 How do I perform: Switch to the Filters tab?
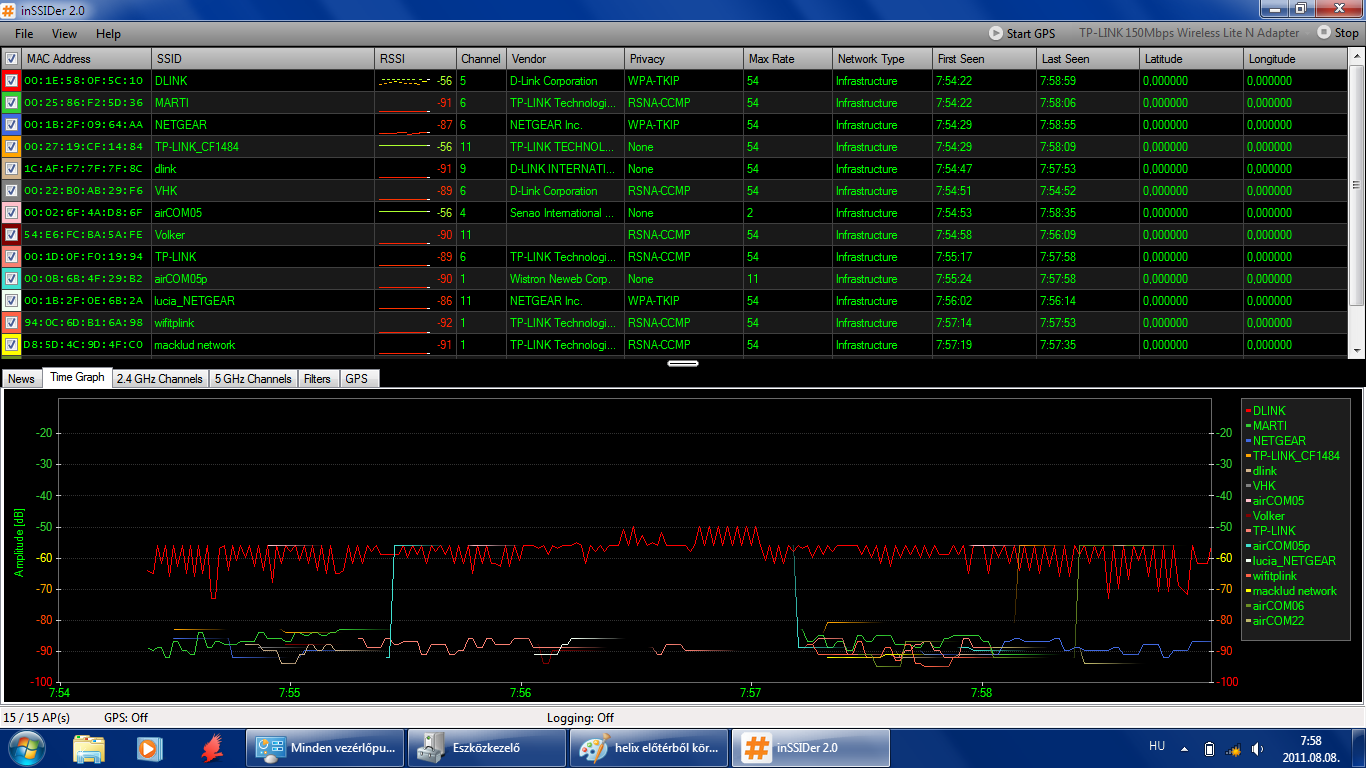click(x=317, y=379)
